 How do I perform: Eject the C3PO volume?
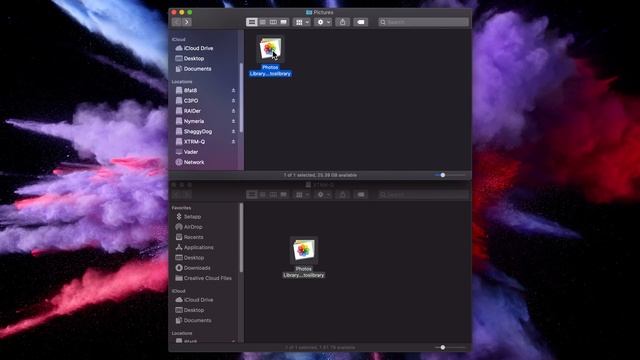coord(233,100)
